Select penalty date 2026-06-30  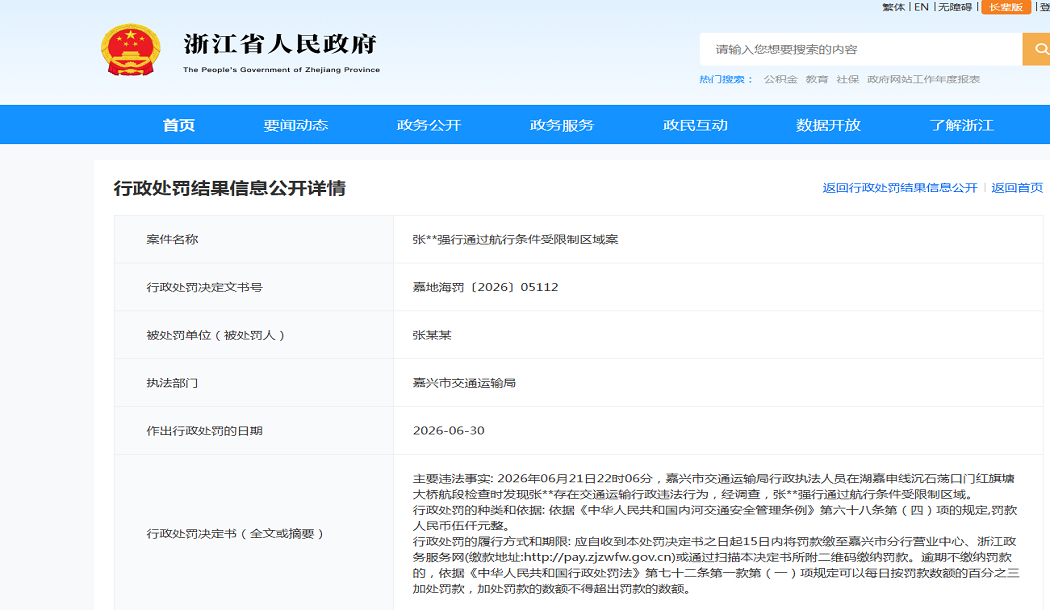449,431
